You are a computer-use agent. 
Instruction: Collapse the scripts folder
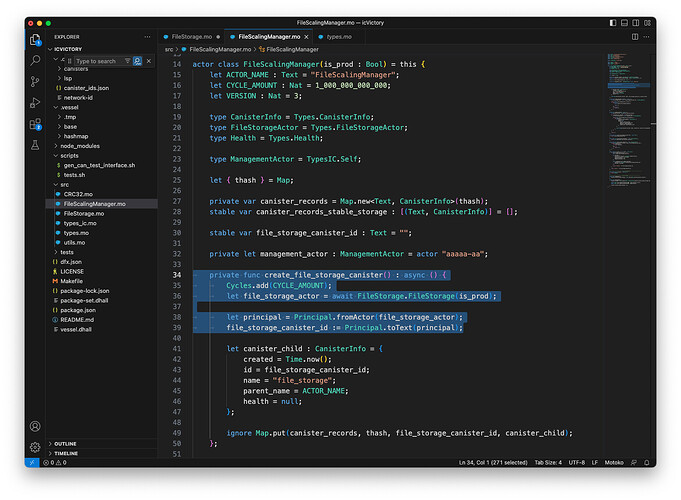pyautogui.click(x=69, y=156)
